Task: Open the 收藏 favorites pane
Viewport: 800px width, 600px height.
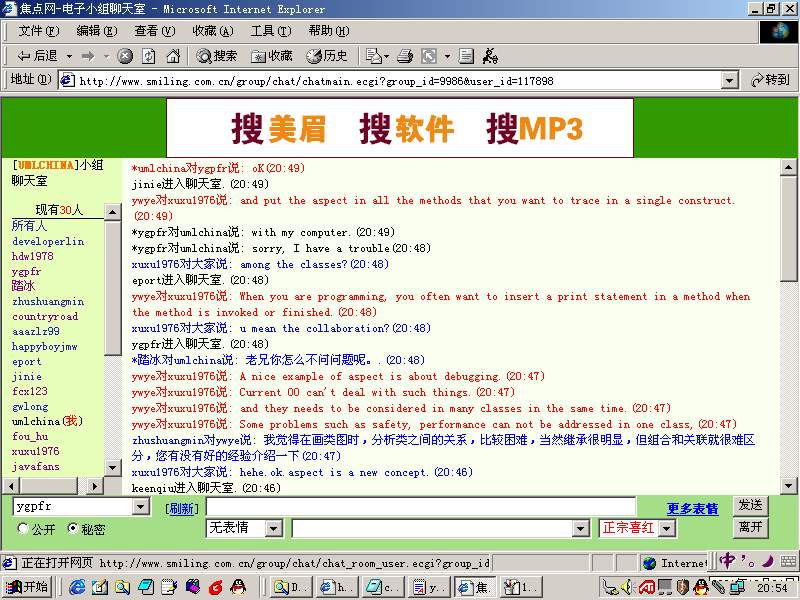Action: click(x=272, y=56)
